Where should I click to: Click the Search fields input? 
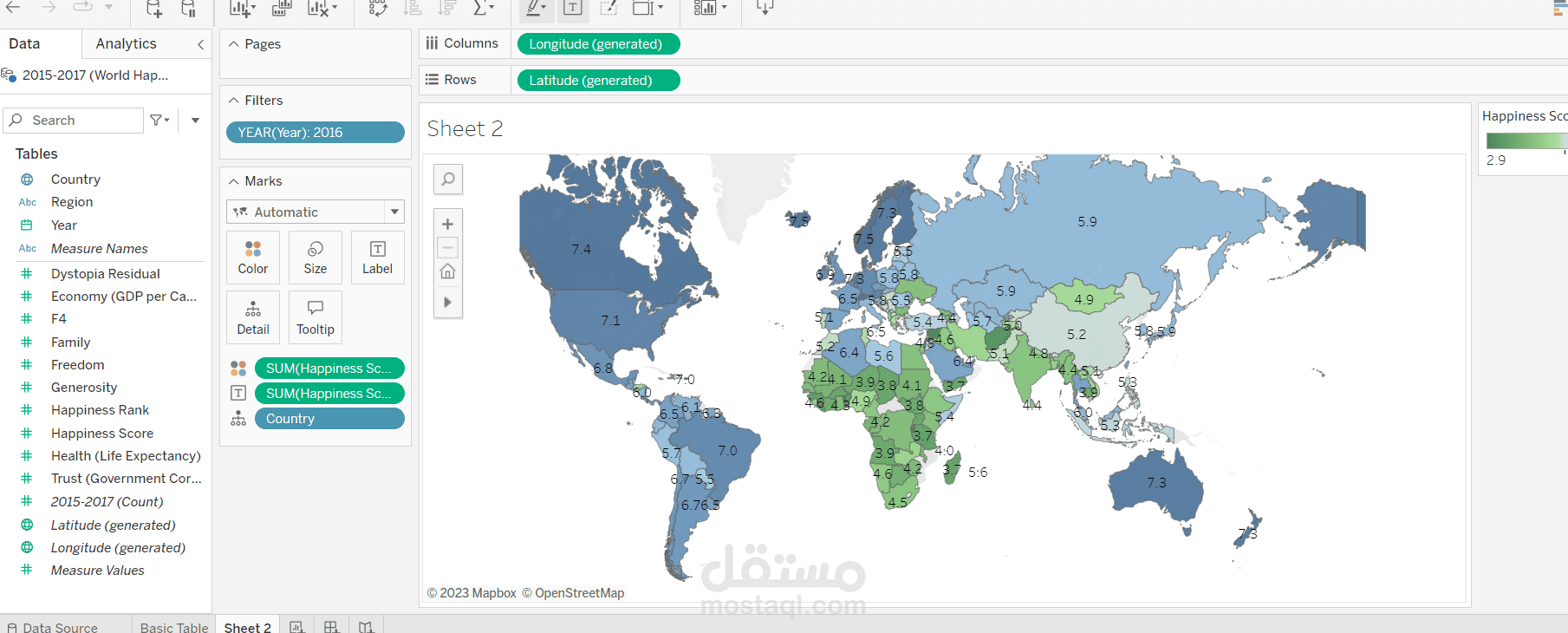click(74, 121)
